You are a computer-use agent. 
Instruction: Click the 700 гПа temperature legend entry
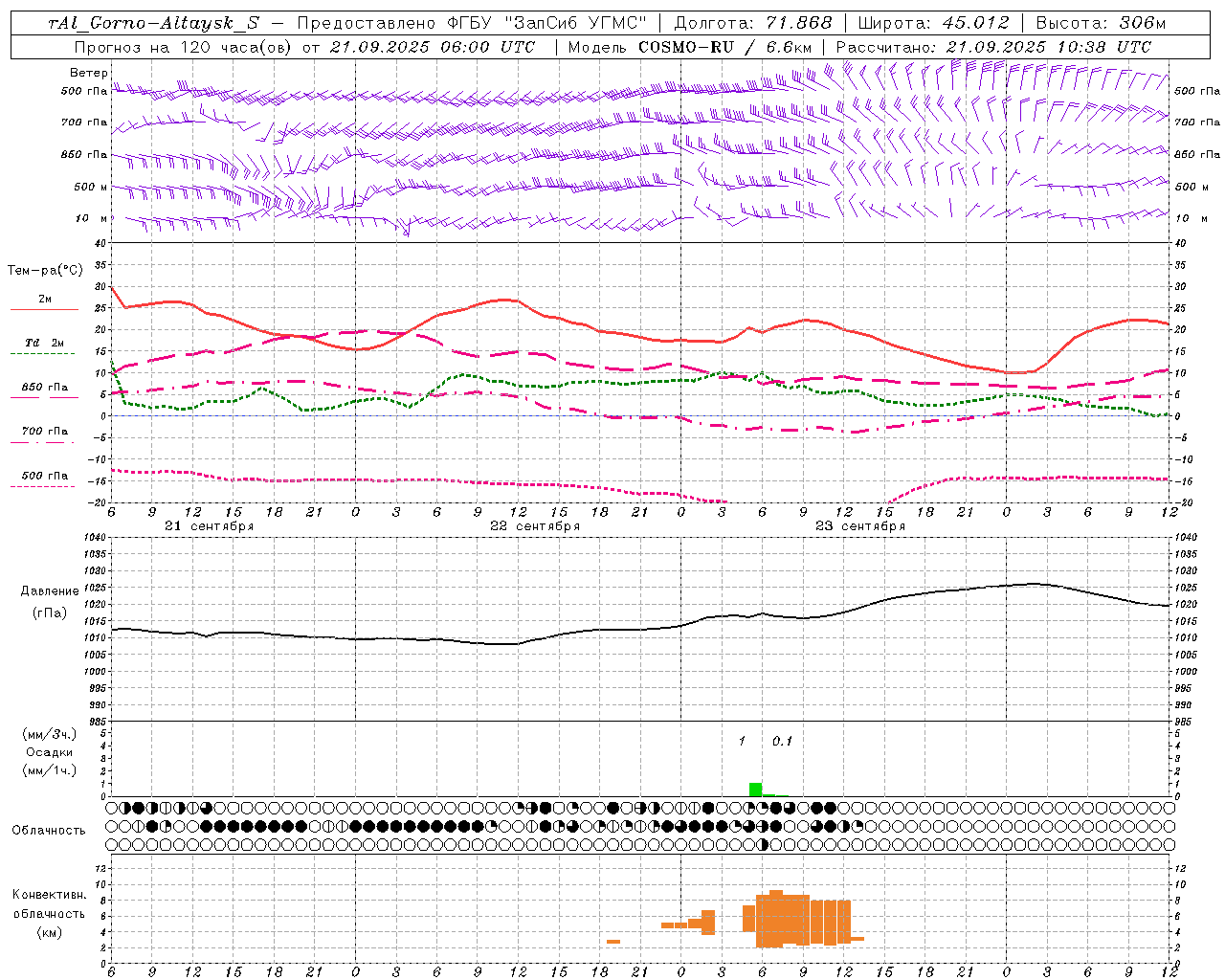(45, 432)
